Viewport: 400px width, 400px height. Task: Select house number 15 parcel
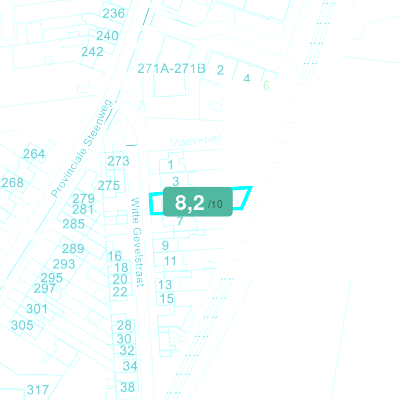click(x=166, y=299)
